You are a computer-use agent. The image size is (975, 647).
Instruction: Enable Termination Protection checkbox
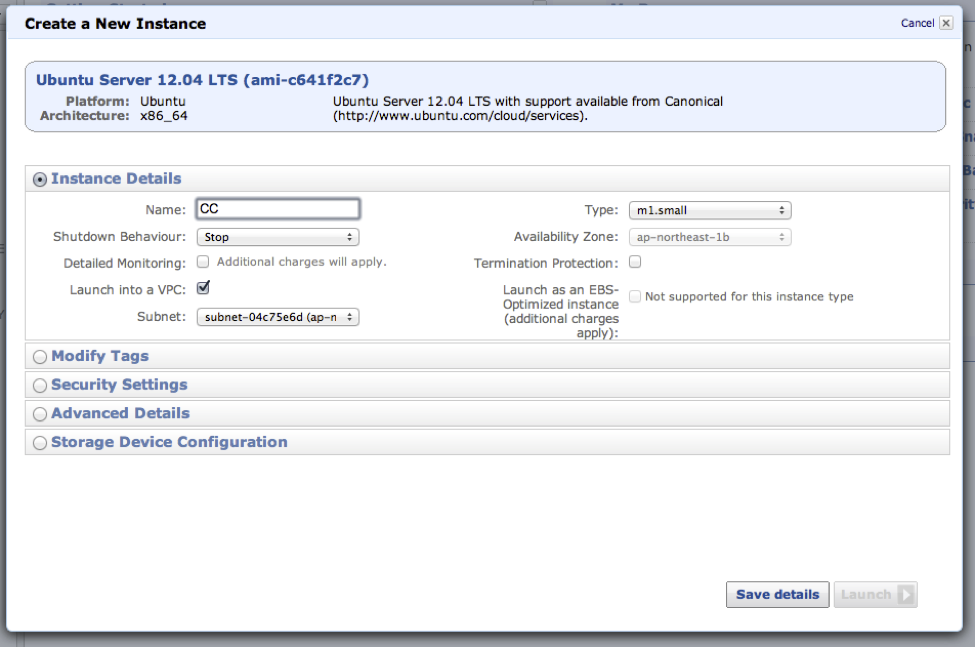pyautogui.click(x=635, y=262)
